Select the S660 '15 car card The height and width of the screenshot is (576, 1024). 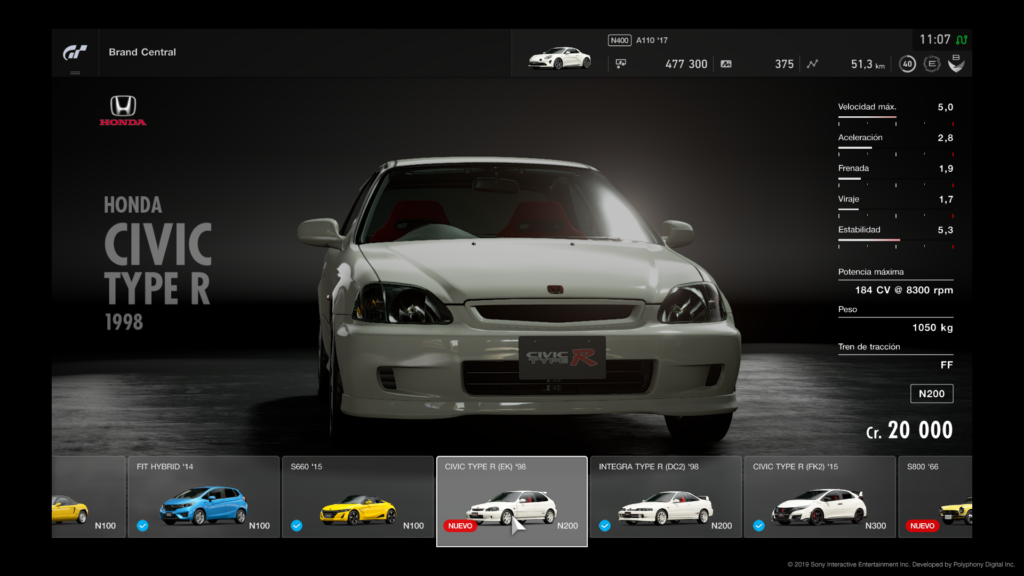click(358, 497)
